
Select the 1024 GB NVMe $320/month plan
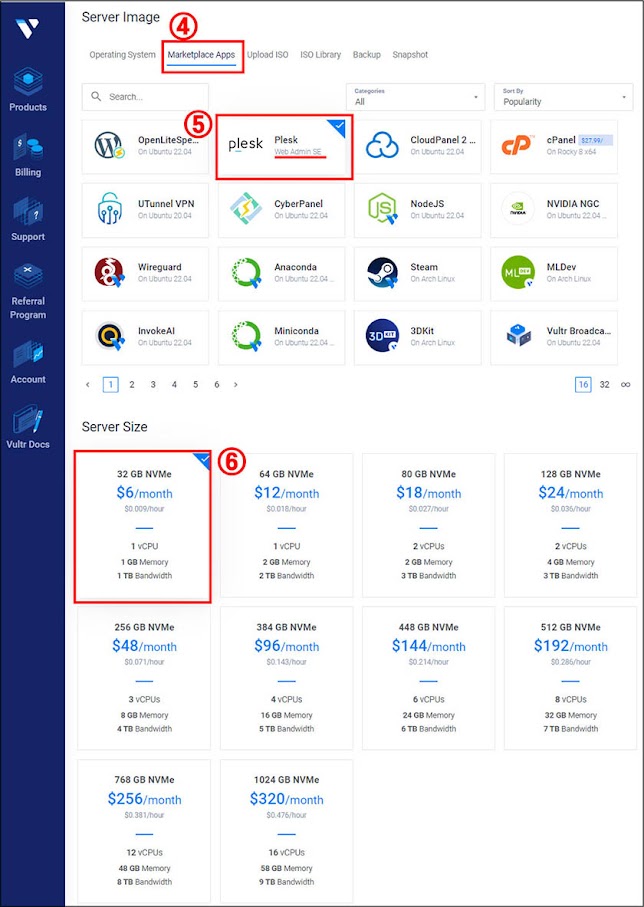(x=286, y=831)
